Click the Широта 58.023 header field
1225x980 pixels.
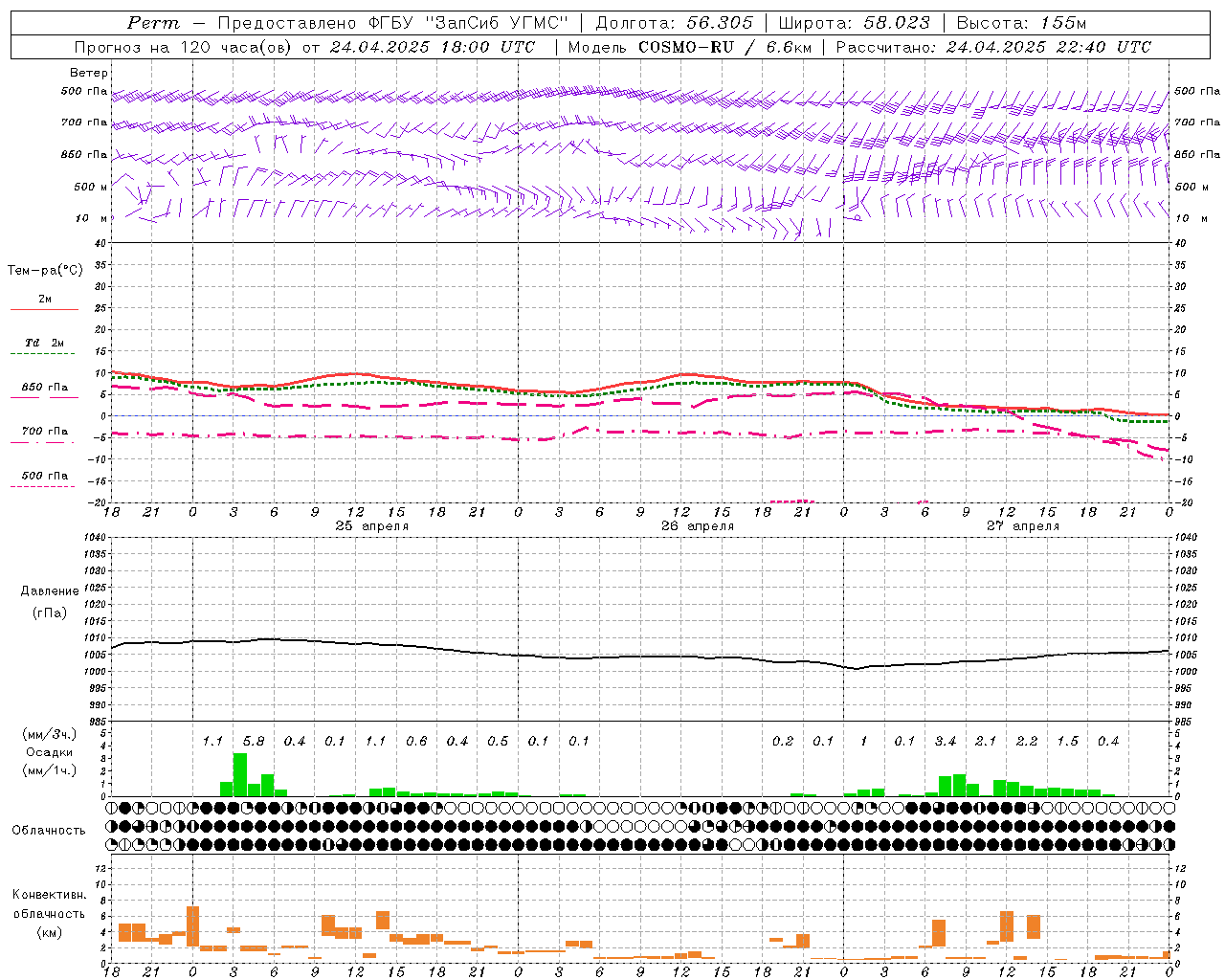point(854,23)
